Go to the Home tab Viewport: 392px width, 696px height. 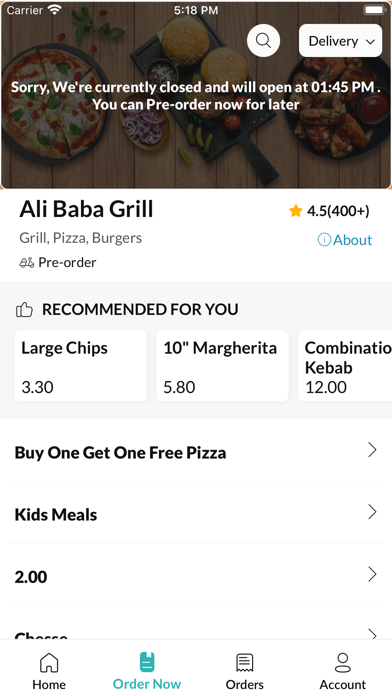click(49, 671)
